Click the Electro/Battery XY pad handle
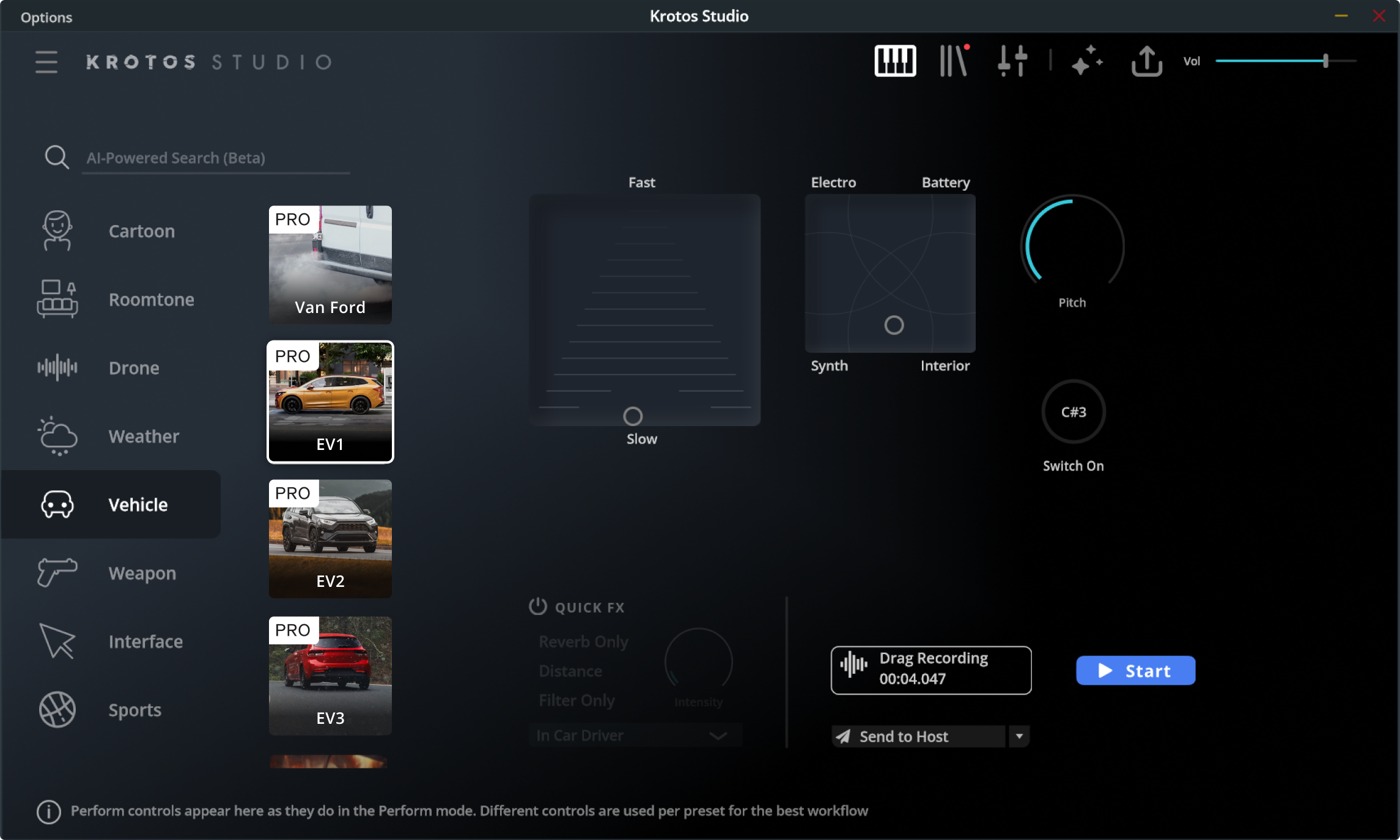The height and width of the screenshot is (840, 1400). pyautogui.click(x=894, y=325)
